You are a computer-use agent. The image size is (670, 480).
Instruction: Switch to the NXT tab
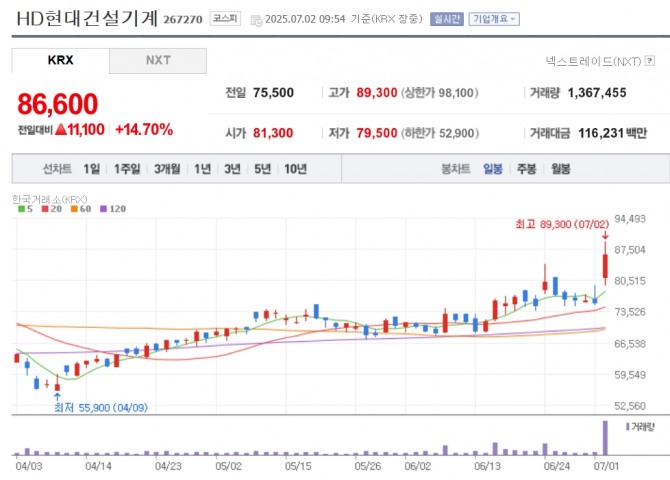click(158, 60)
